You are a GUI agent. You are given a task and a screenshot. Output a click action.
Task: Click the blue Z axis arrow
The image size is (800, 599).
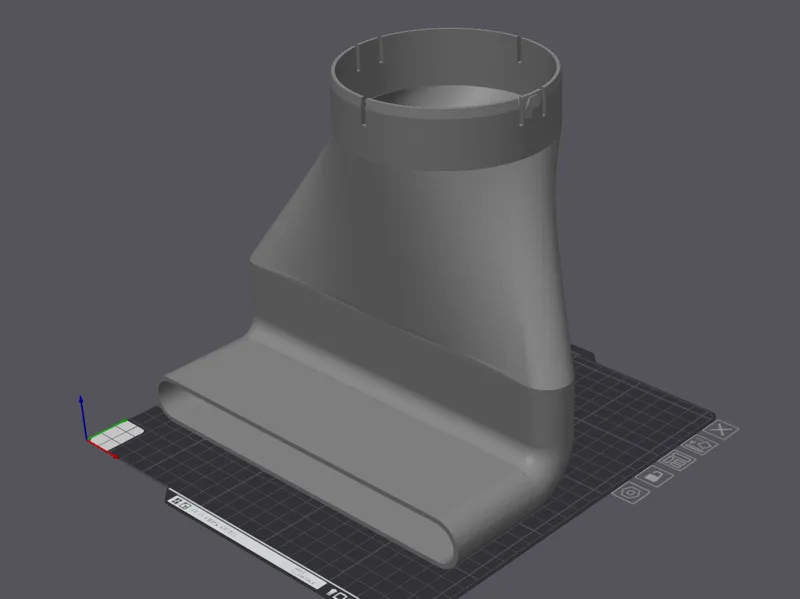(83, 416)
